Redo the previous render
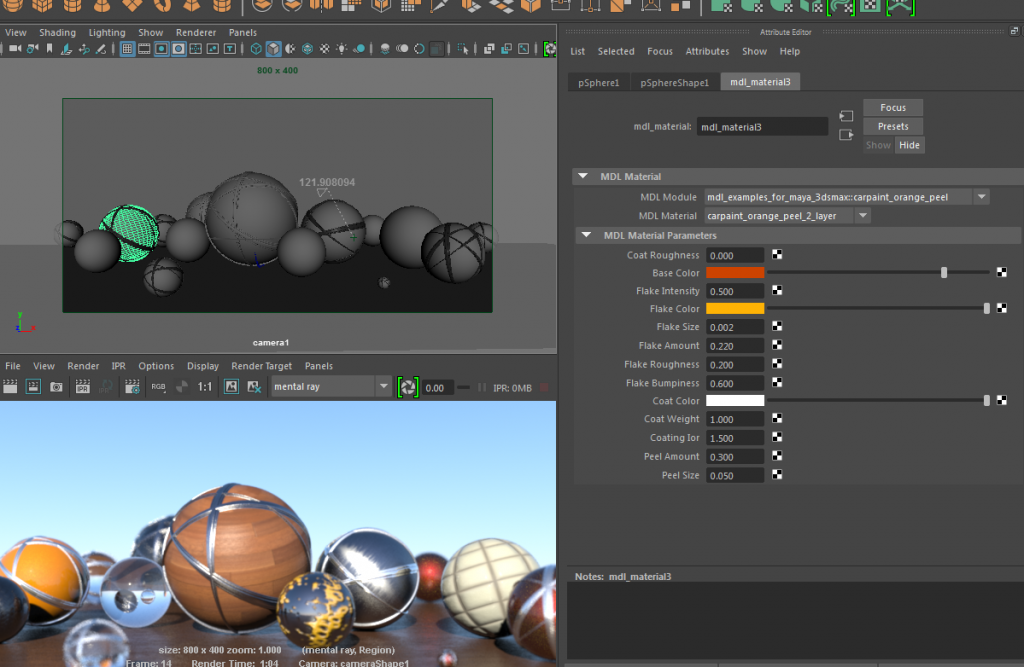1024x667 pixels. coord(34,385)
